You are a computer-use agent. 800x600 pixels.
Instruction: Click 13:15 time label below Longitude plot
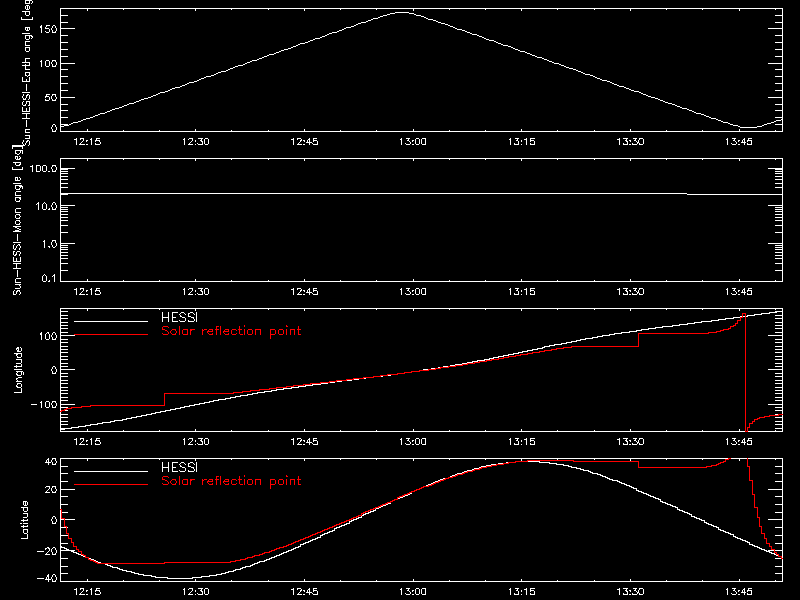(521, 442)
